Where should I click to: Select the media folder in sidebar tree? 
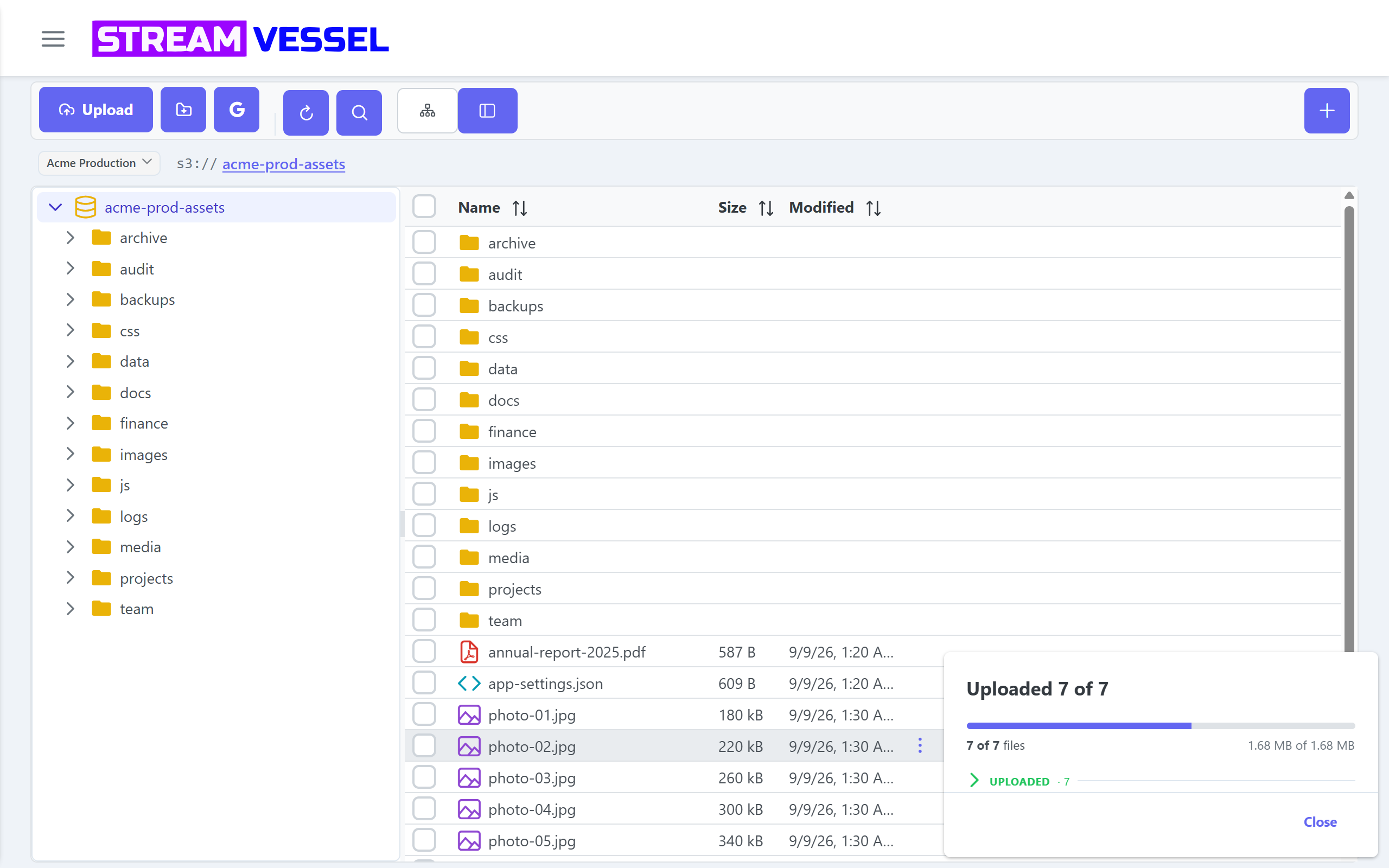point(140,547)
